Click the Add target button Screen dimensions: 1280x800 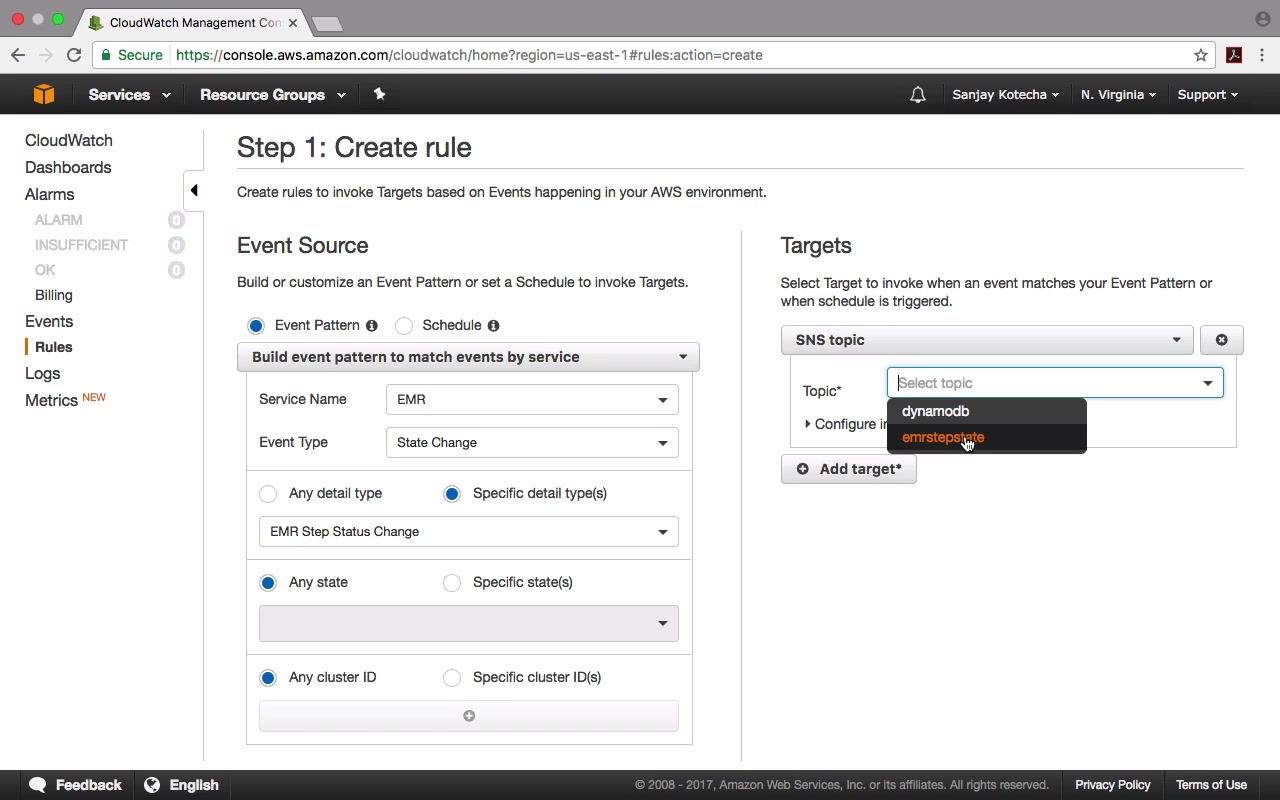point(848,469)
